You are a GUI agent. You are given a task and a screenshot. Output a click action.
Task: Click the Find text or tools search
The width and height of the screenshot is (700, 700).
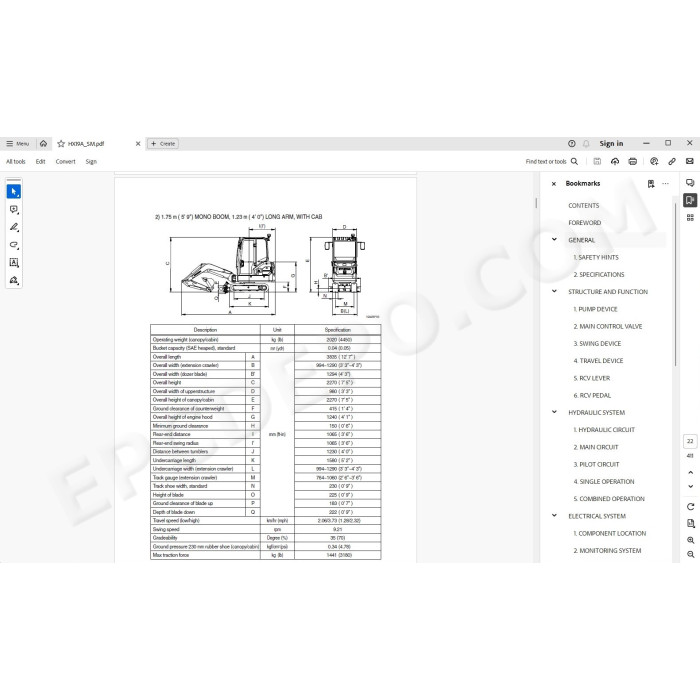point(552,162)
